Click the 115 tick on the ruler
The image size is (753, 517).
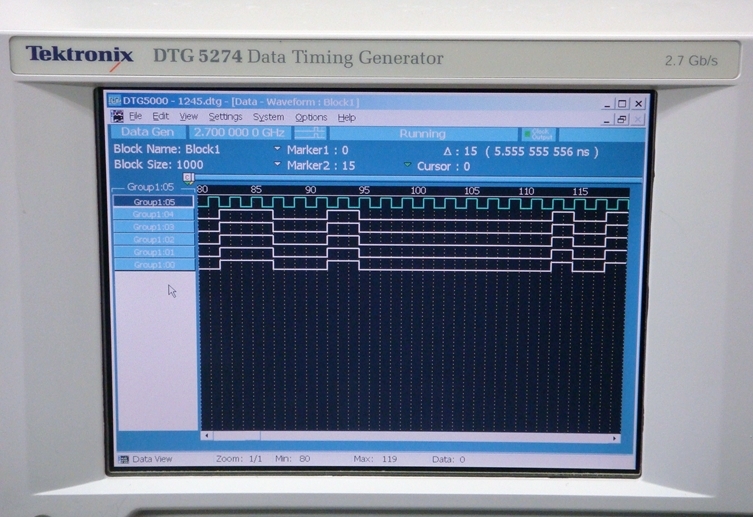(580, 192)
